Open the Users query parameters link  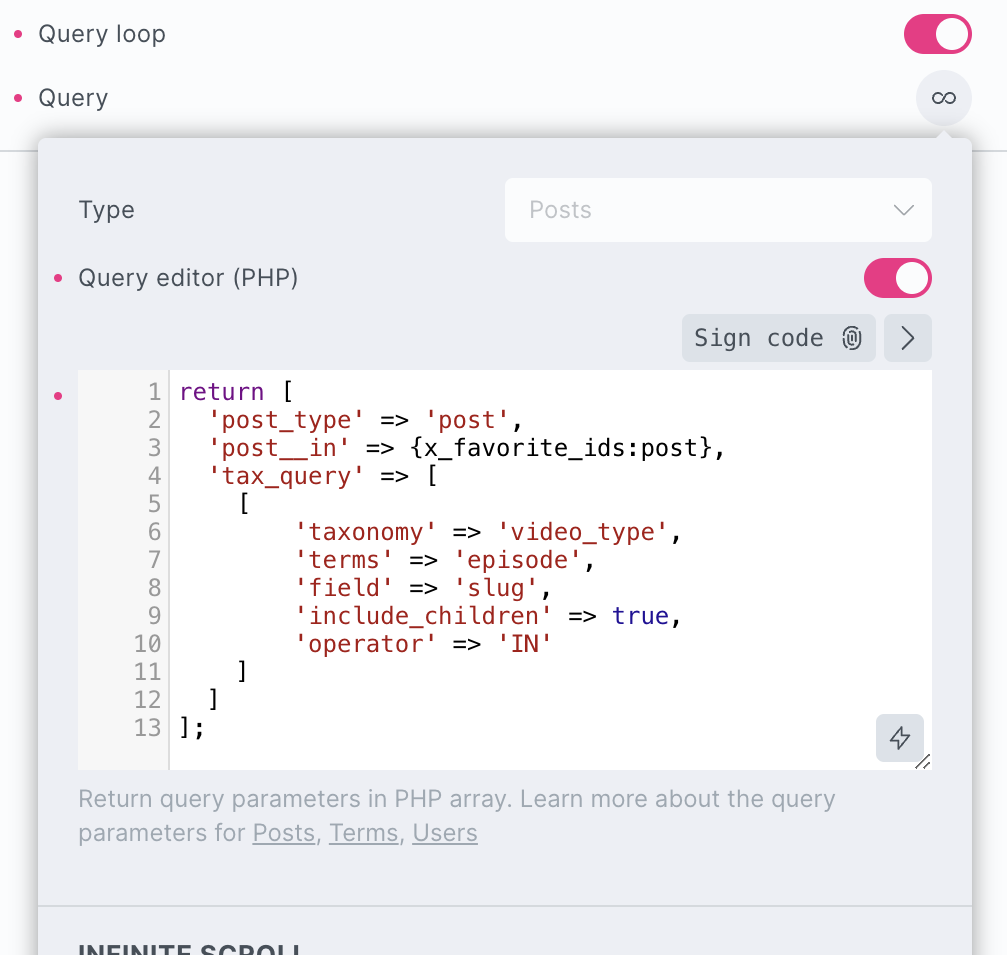[x=445, y=833]
